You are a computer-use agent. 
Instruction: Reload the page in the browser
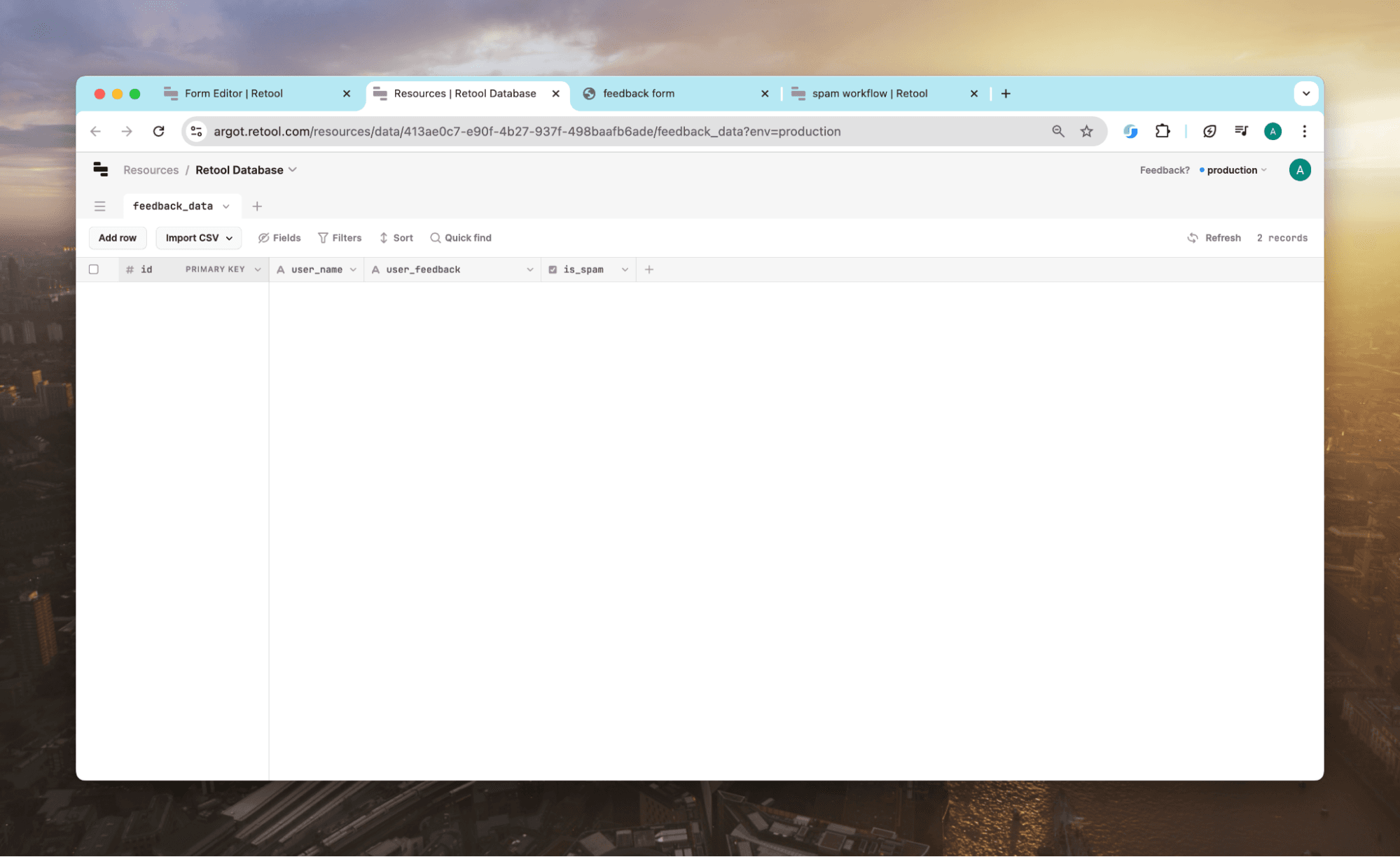(x=159, y=131)
